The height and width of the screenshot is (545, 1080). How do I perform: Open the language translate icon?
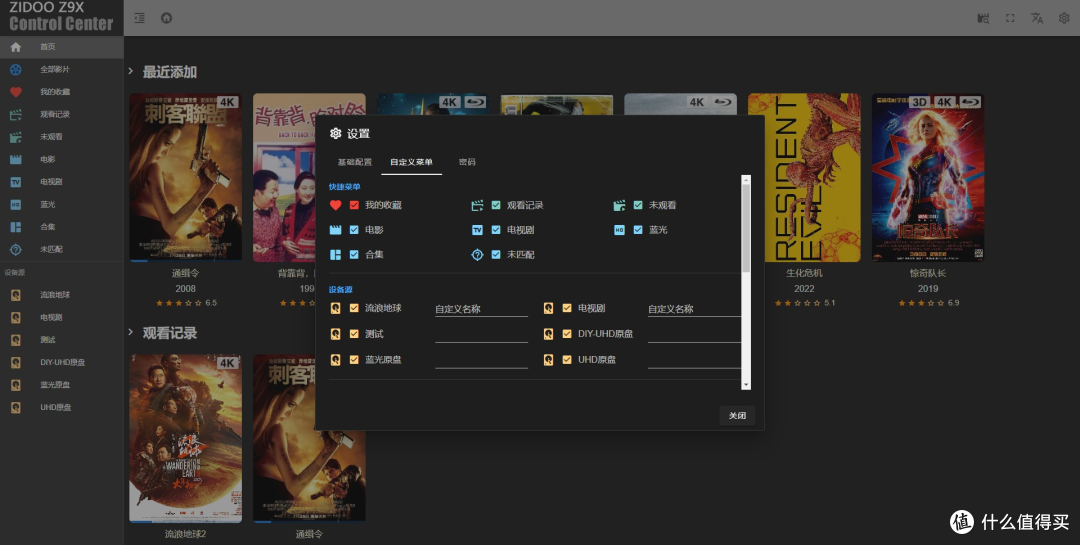coord(1037,19)
